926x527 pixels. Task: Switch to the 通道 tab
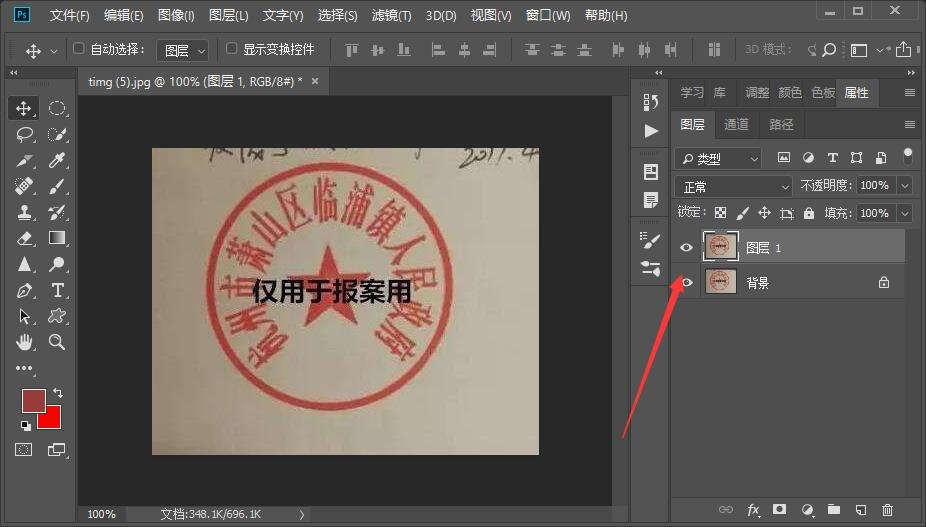click(736, 124)
